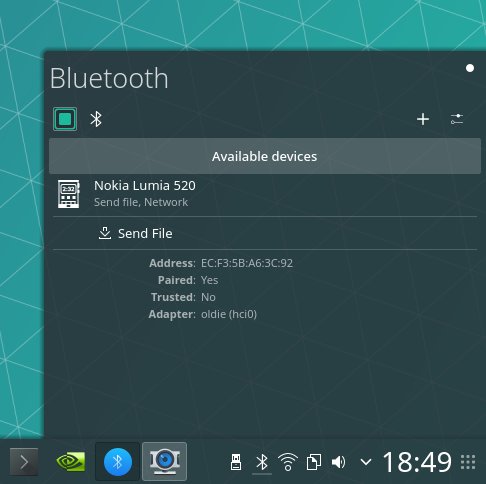Click the Send file, Network subtitle
The height and width of the screenshot is (484, 486).
141,202
